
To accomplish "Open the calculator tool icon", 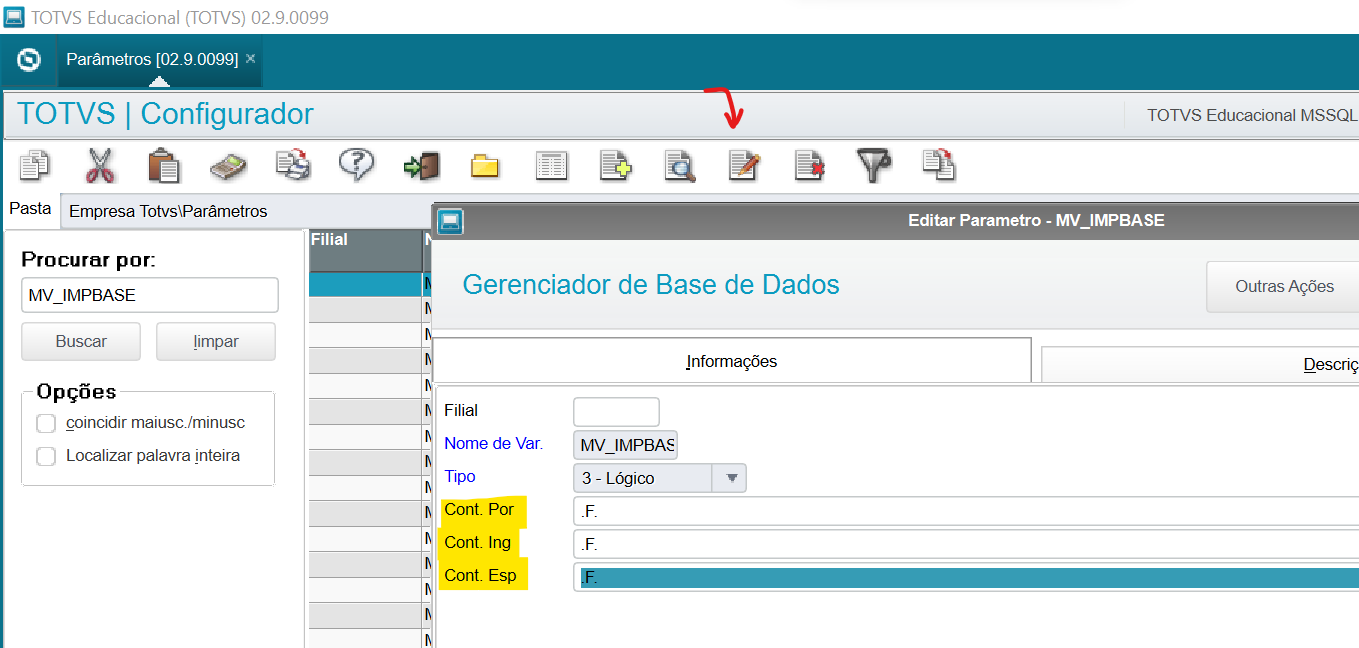I will coord(228,166).
